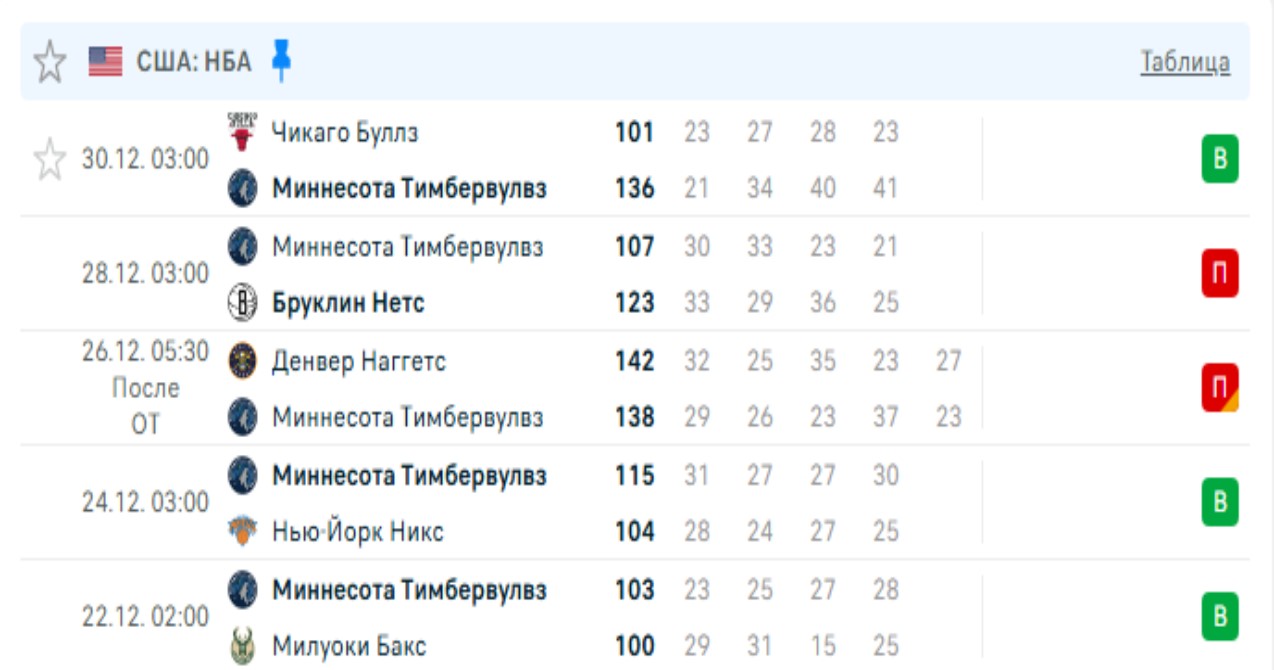Click the Denver Nuggets team logo

(x=242, y=360)
